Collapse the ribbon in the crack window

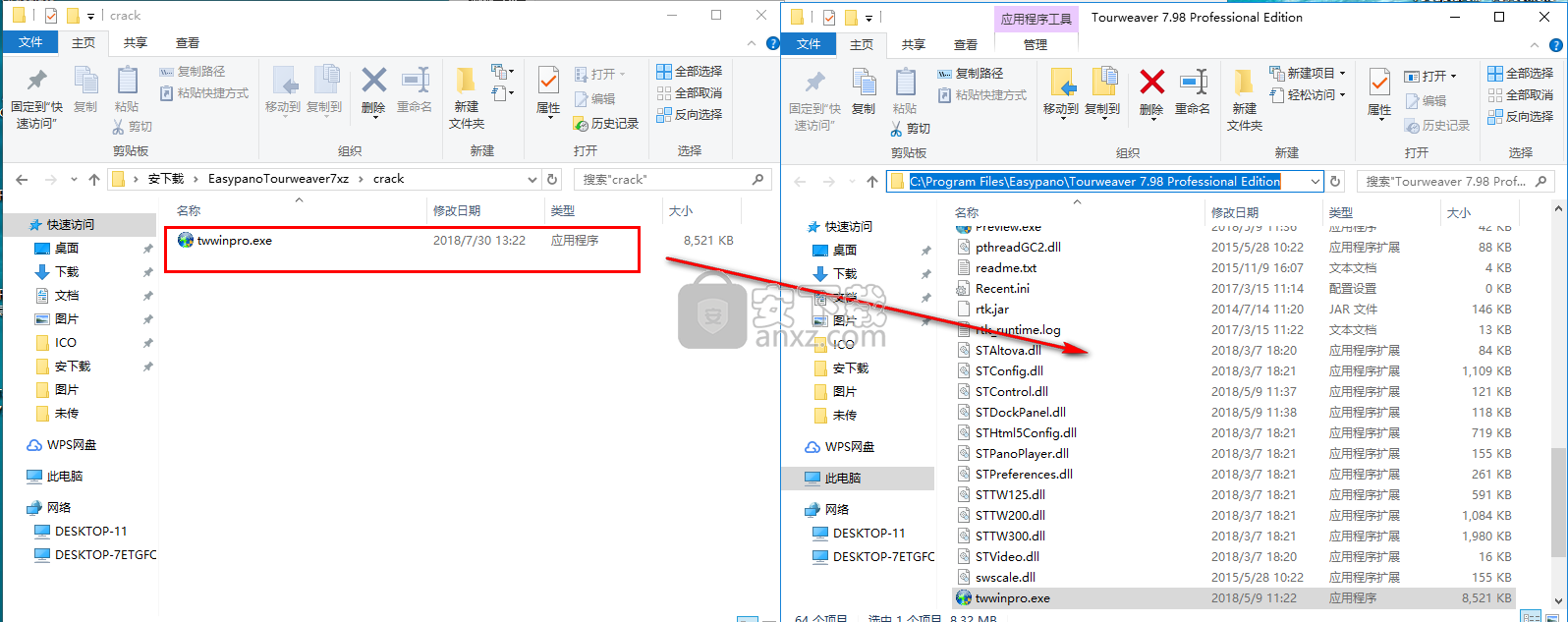[x=754, y=43]
